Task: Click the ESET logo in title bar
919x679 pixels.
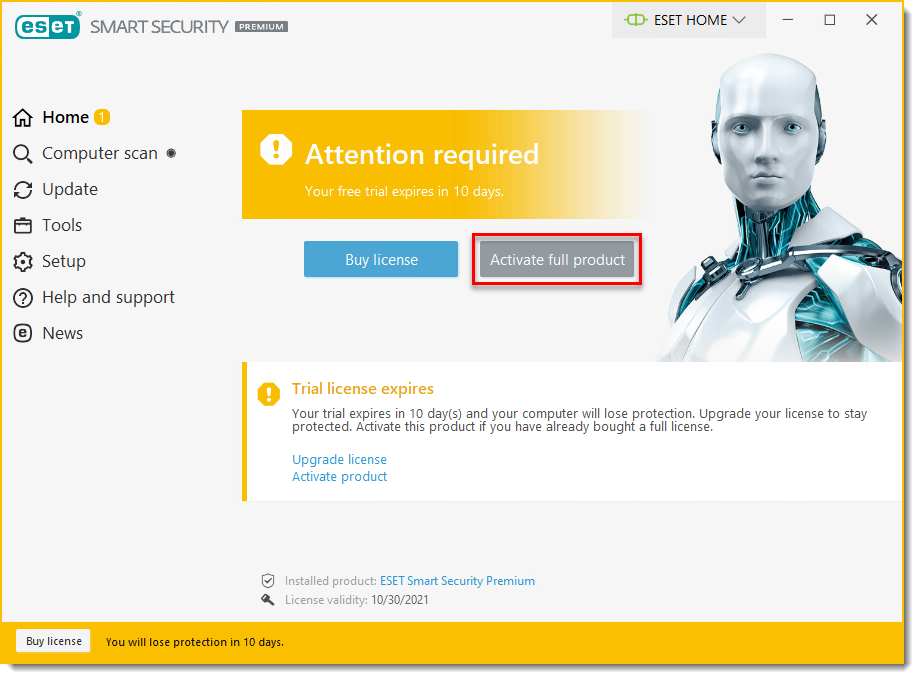Action: (x=47, y=26)
